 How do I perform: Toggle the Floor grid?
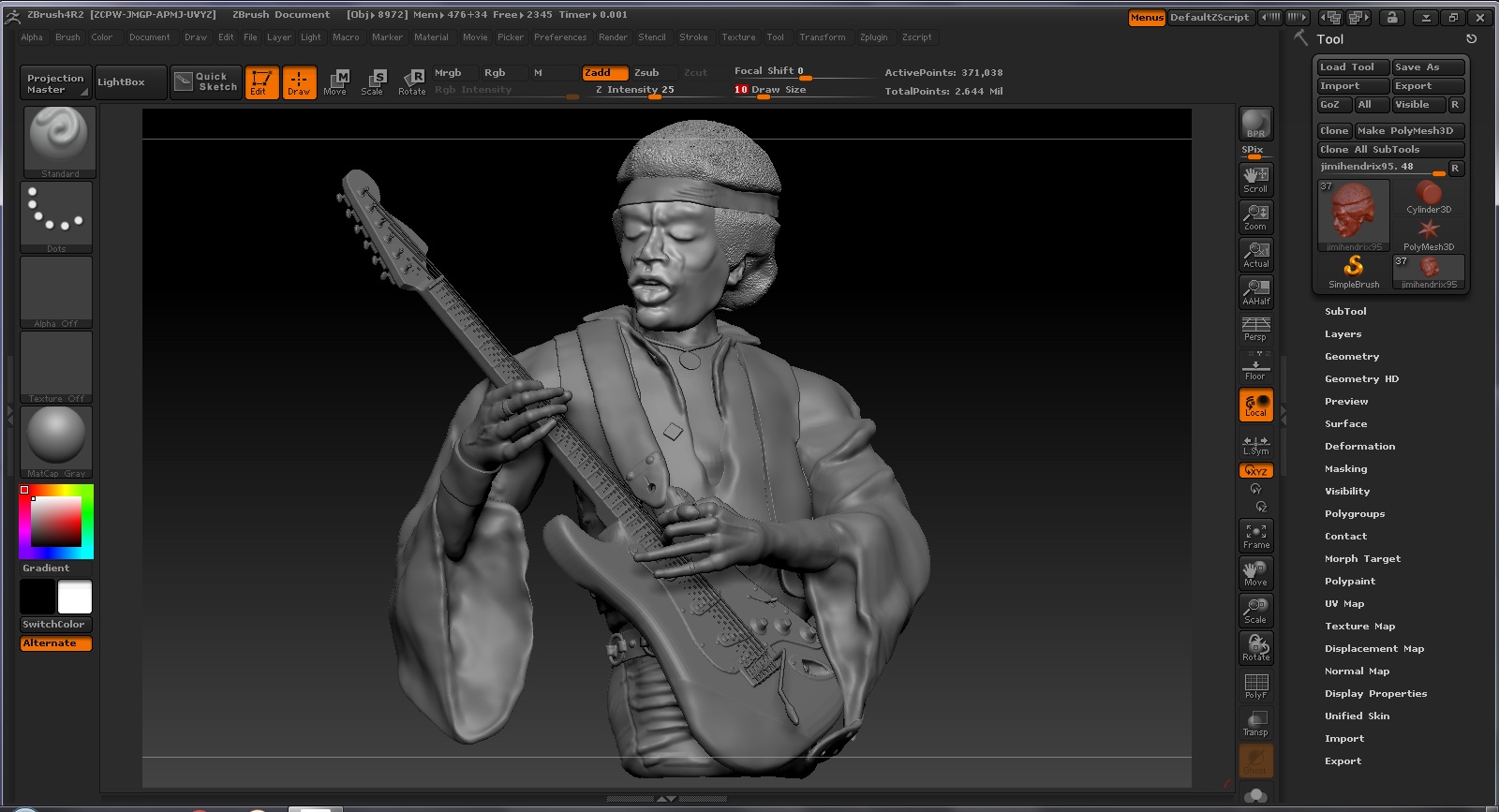coord(1255,366)
